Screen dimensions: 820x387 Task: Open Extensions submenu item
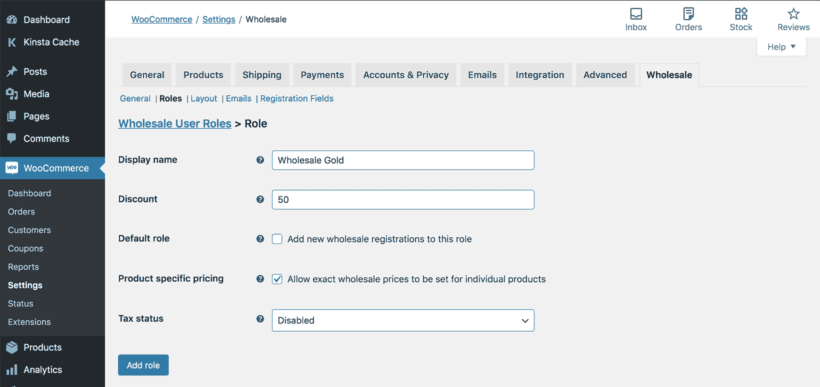pyautogui.click(x=29, y=322)
